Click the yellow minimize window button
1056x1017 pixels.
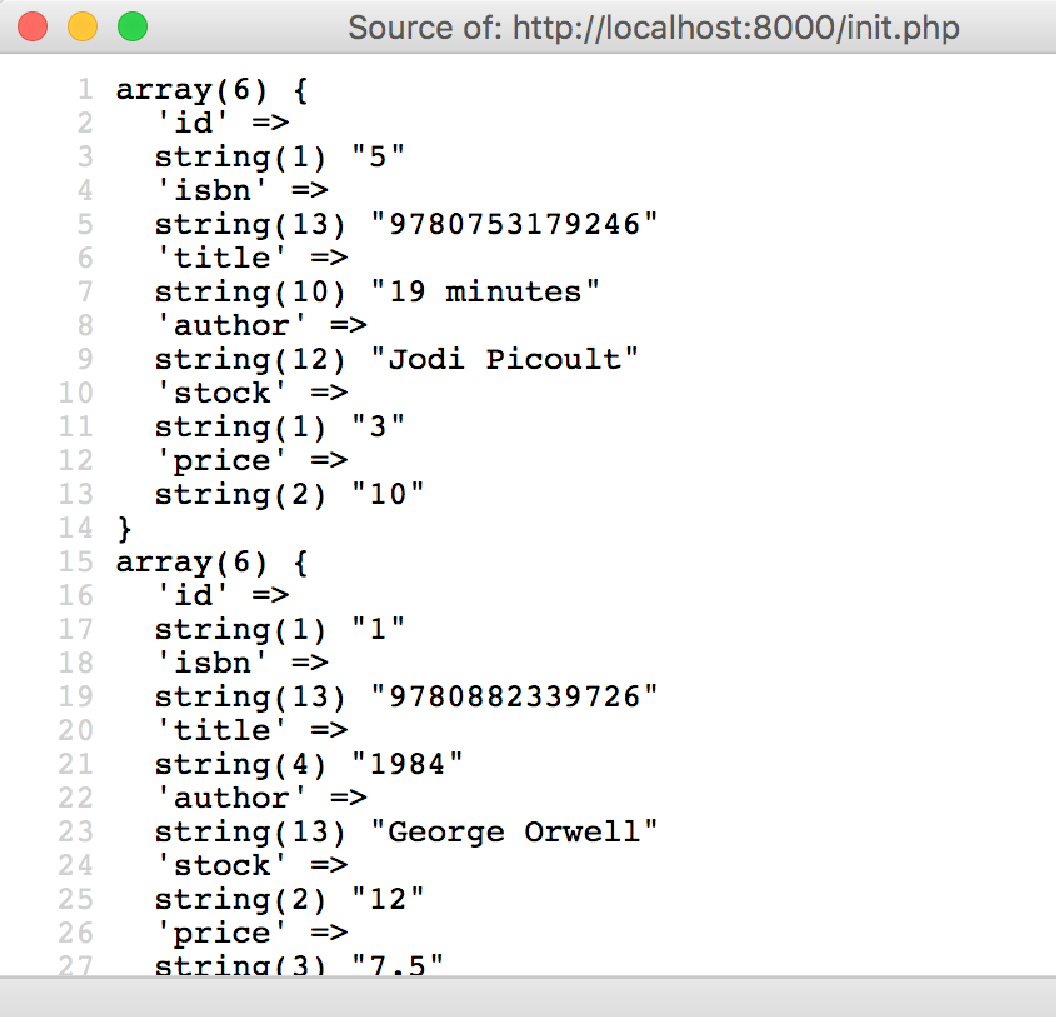click(x=83, y=27)
